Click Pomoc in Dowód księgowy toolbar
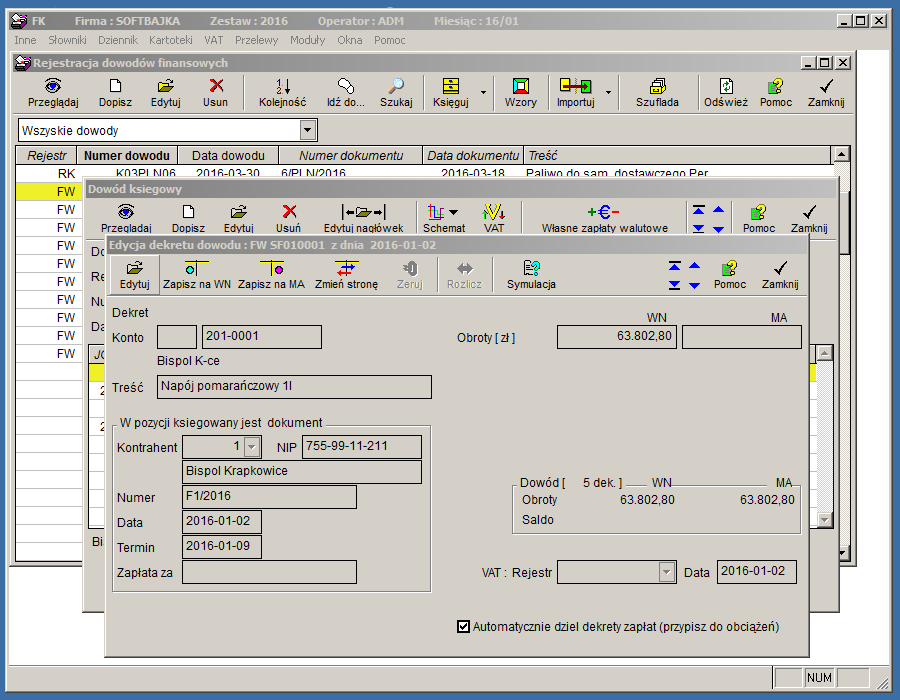This screenshot has width=900, height=700. pos(759,219)
